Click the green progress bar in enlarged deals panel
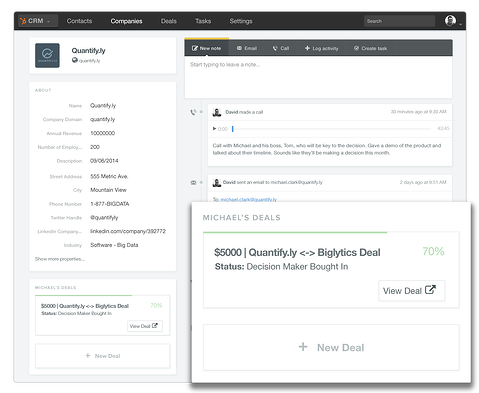 295,232
